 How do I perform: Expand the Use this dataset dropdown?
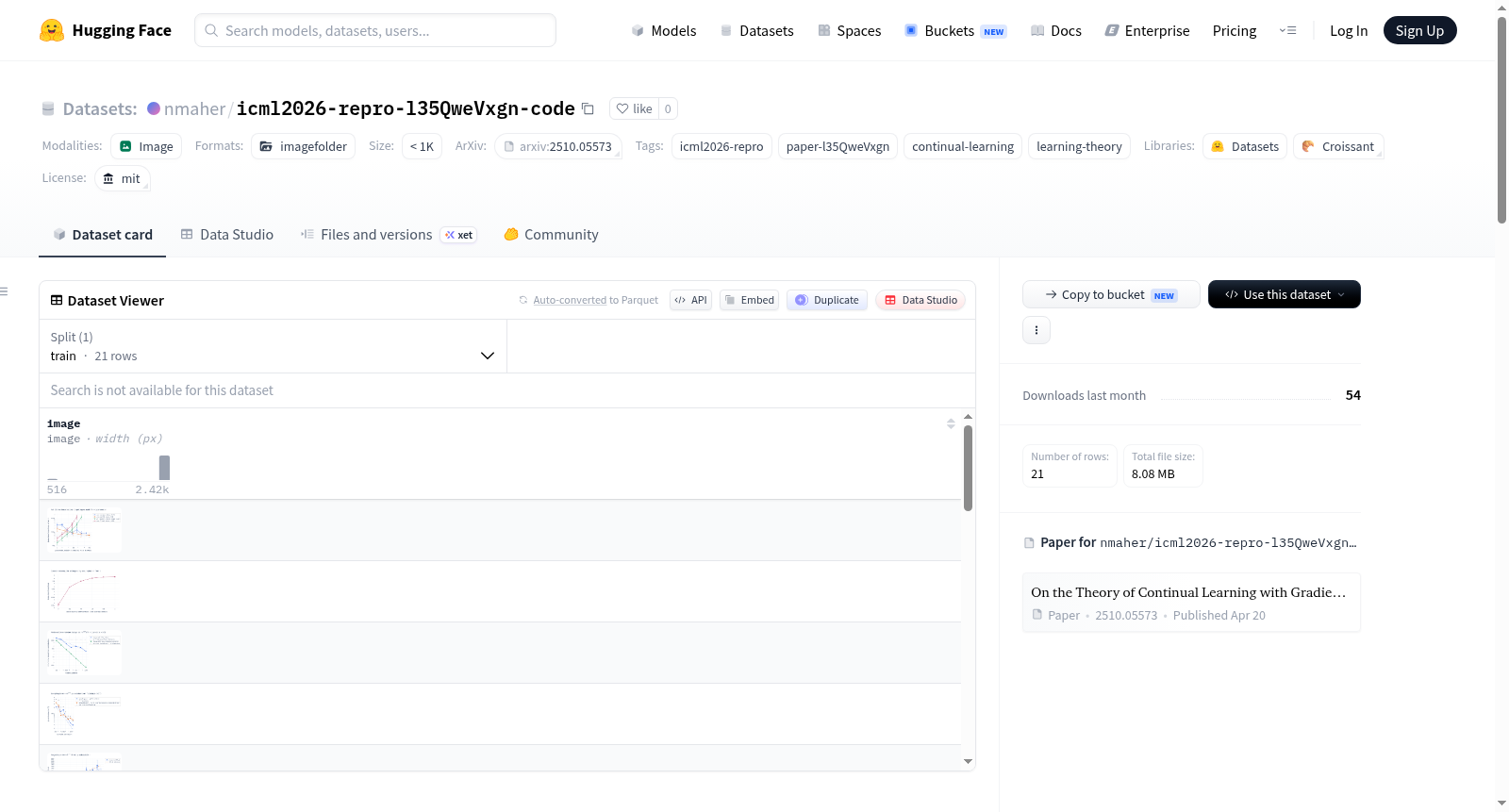(x=1284, y=294)
